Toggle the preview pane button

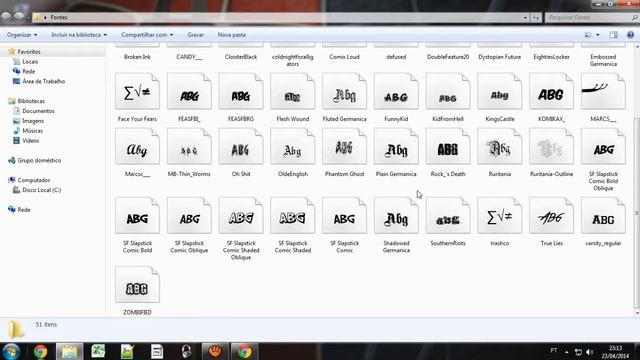tap(613, 35)
